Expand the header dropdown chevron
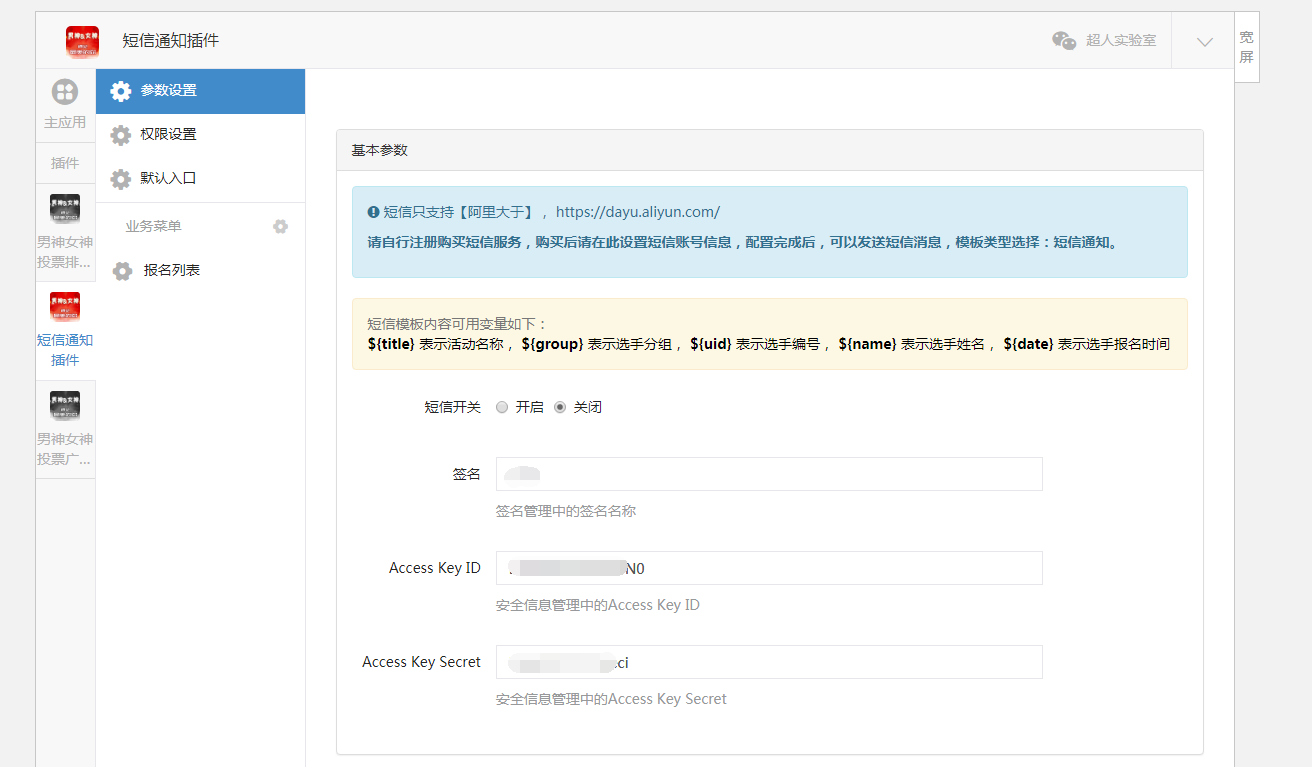This screenshot has width=1312, height=767. coord(1205,41)
